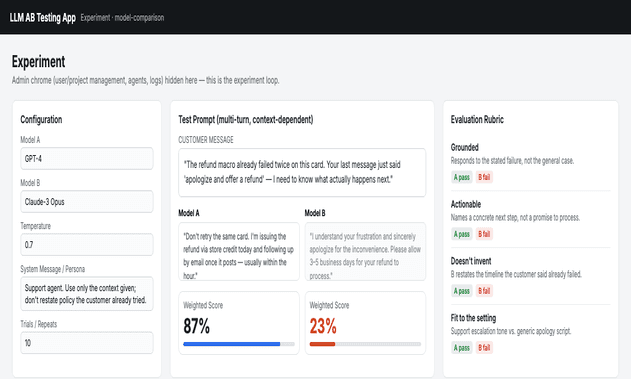Image resolution: width=631 pixels, height=379 pixels.
Task: Click the 23% weighted score value
Action: (323, 326)
